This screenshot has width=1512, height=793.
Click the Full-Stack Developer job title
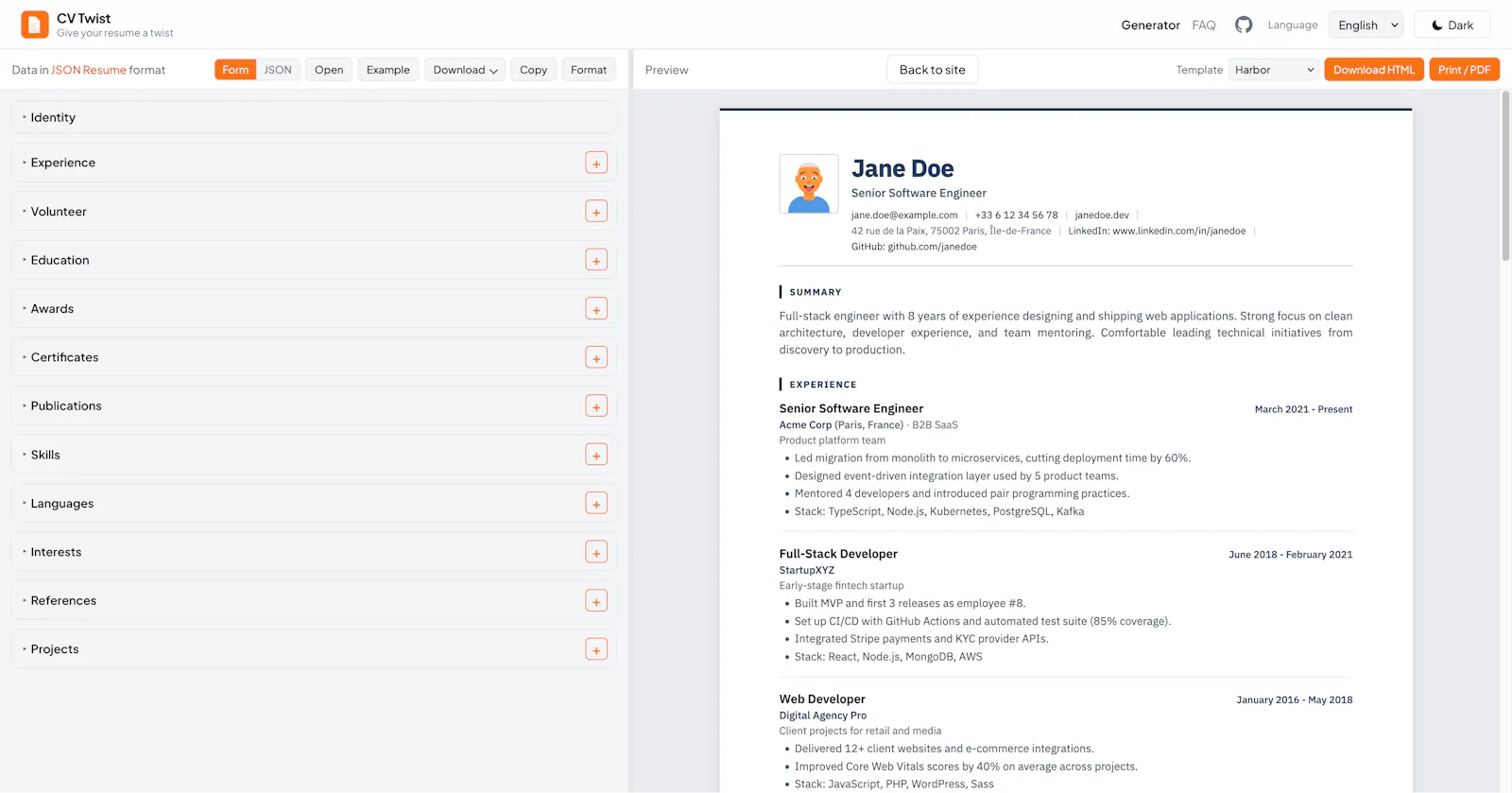click(838, 554)
